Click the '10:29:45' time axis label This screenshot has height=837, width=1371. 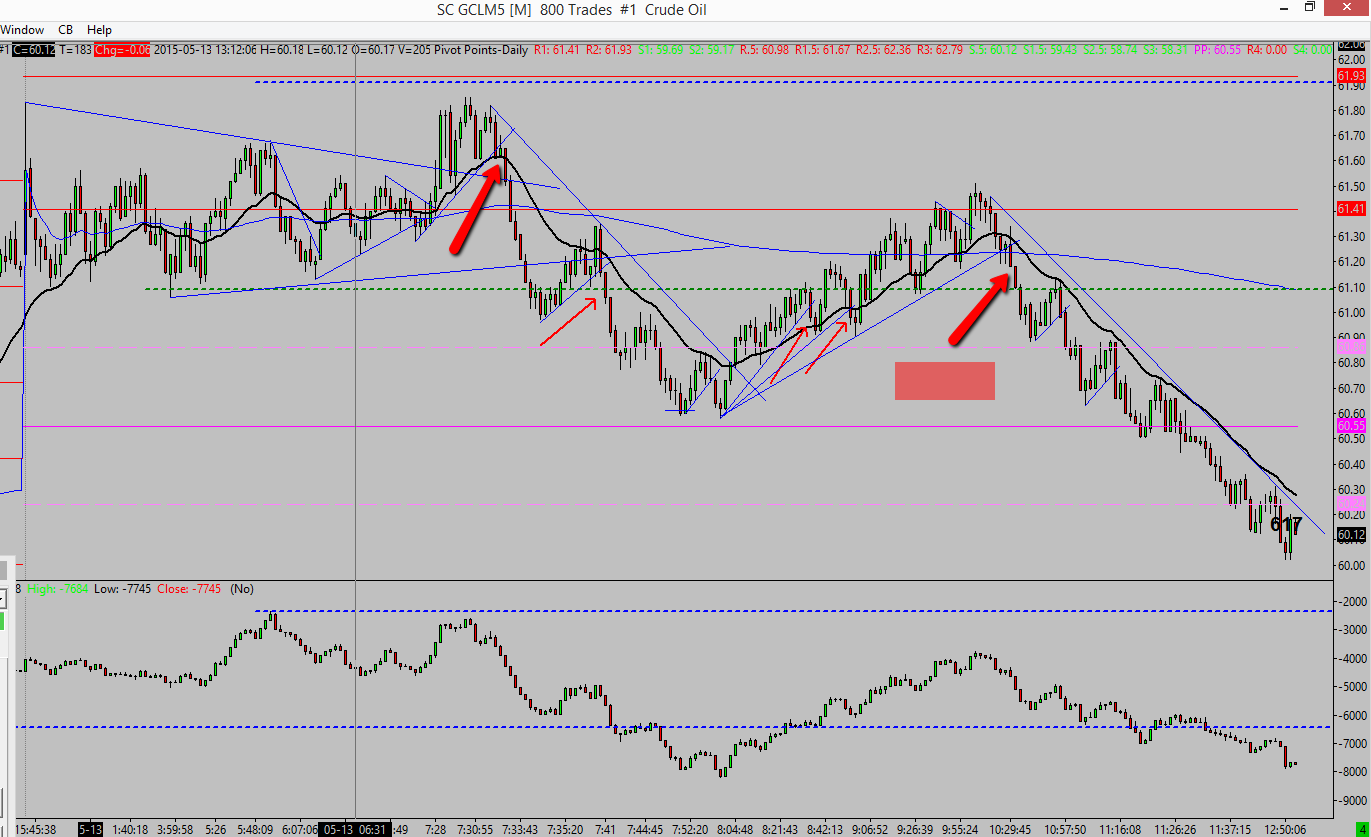1011,829
